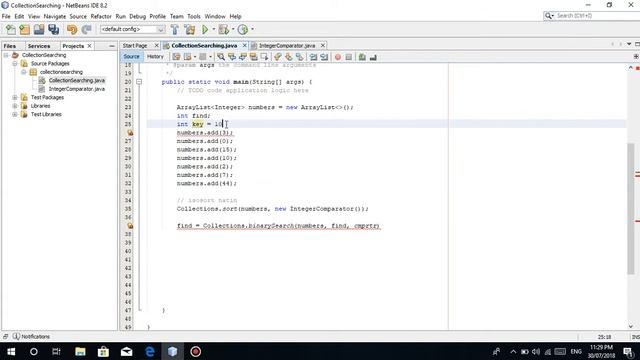
Task: Switch to the Start Page tab
Action: 135,46
